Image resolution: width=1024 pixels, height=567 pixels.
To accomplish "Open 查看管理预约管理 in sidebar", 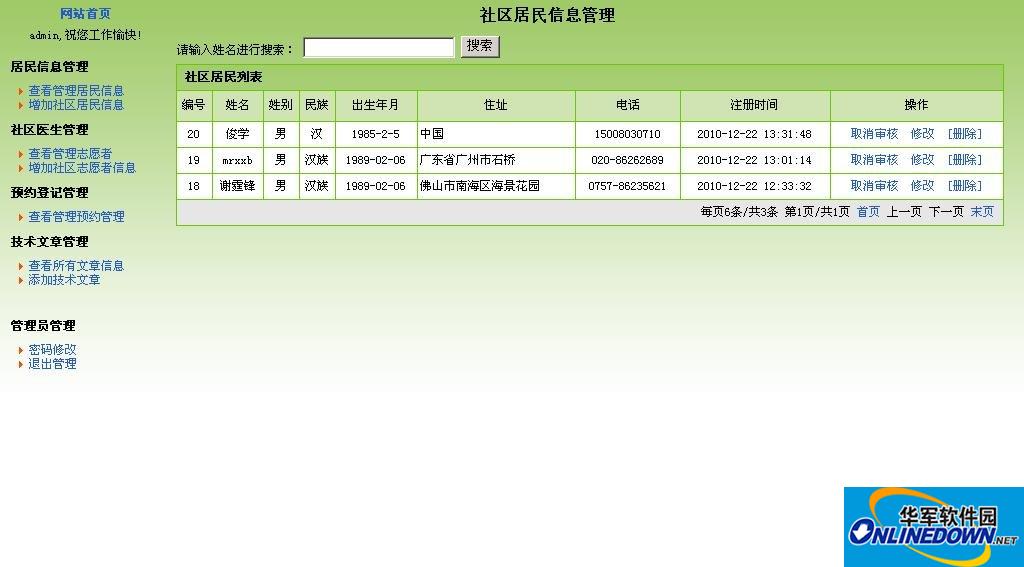I will (x=76, y=216).
